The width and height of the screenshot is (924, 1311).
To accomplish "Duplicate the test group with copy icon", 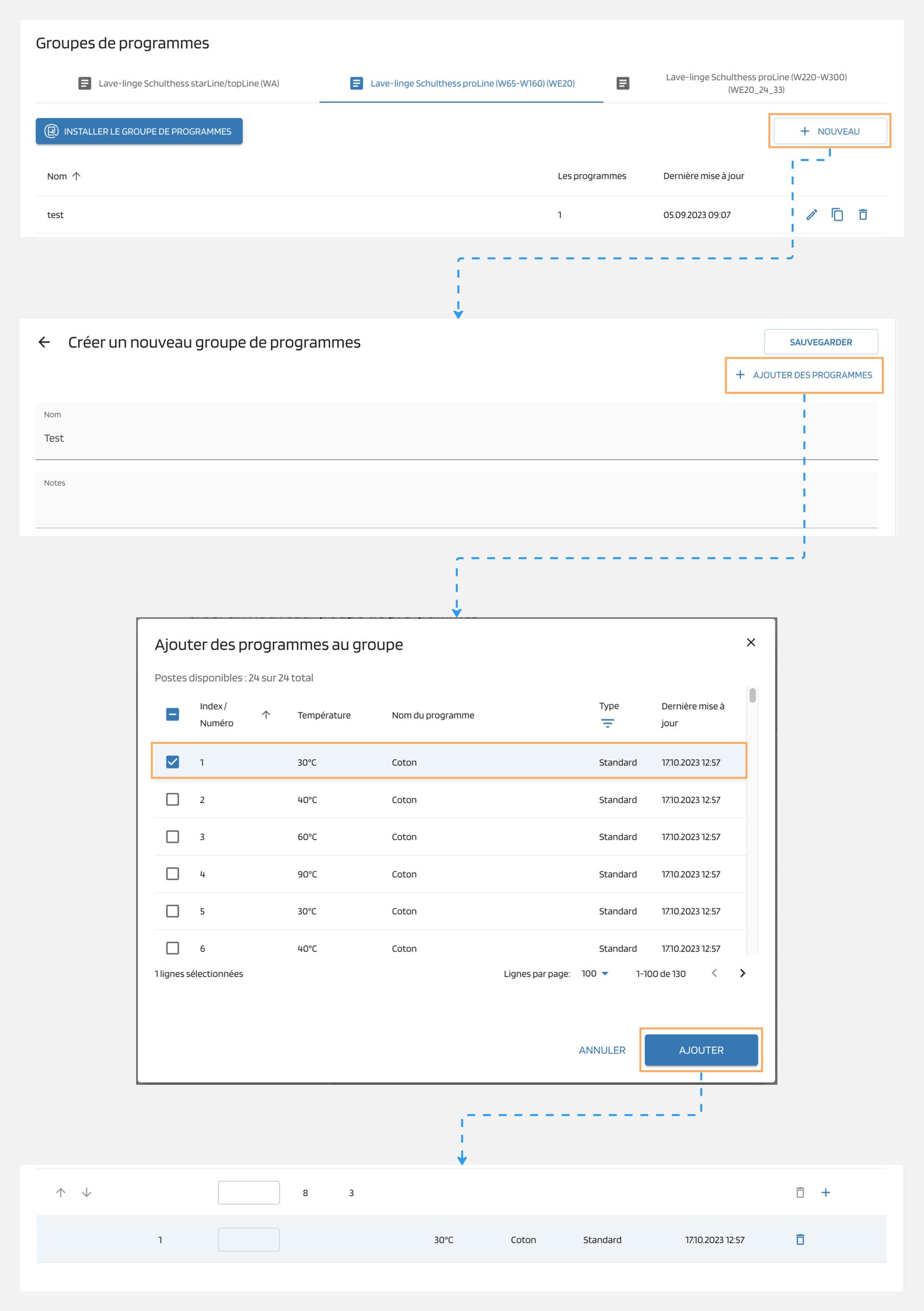I will [x=837, y=215].
